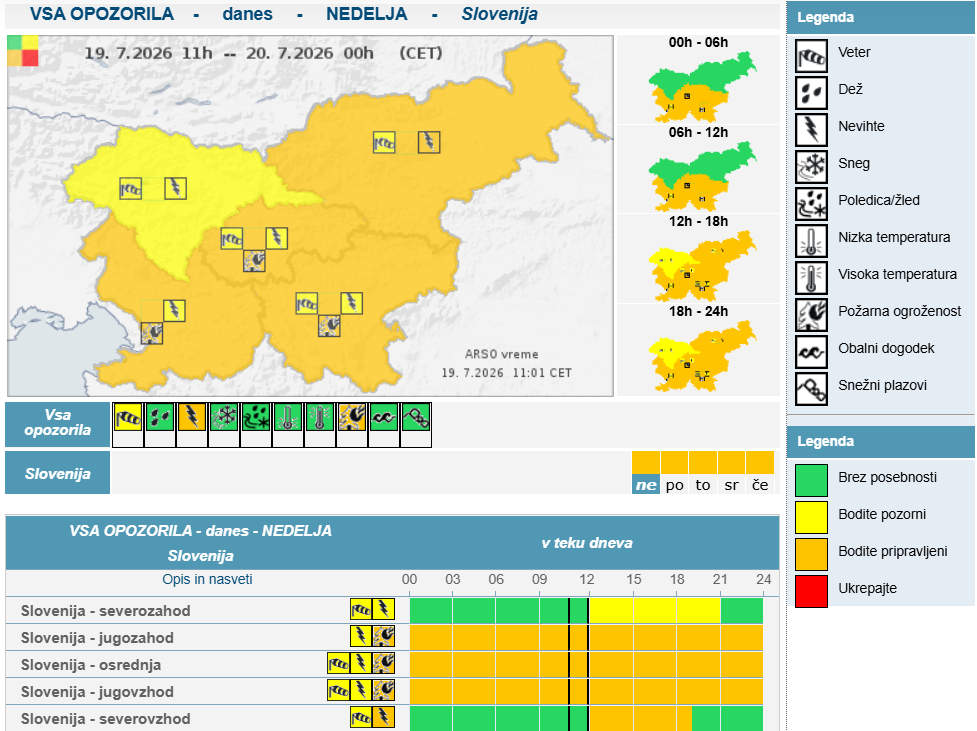Click the 'Vsa opozorila' button
This screenshot has width=977, height=731.
click(x=57, y=424)
